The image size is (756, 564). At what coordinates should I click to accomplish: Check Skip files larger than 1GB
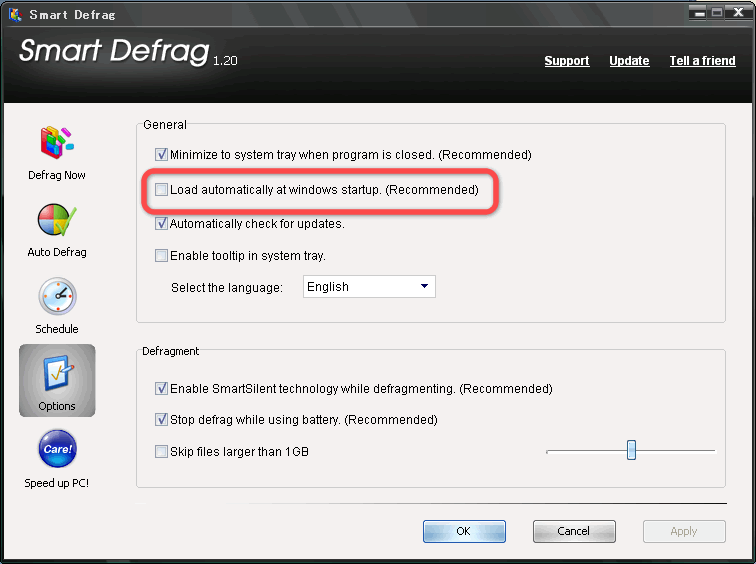coord(161,452)
